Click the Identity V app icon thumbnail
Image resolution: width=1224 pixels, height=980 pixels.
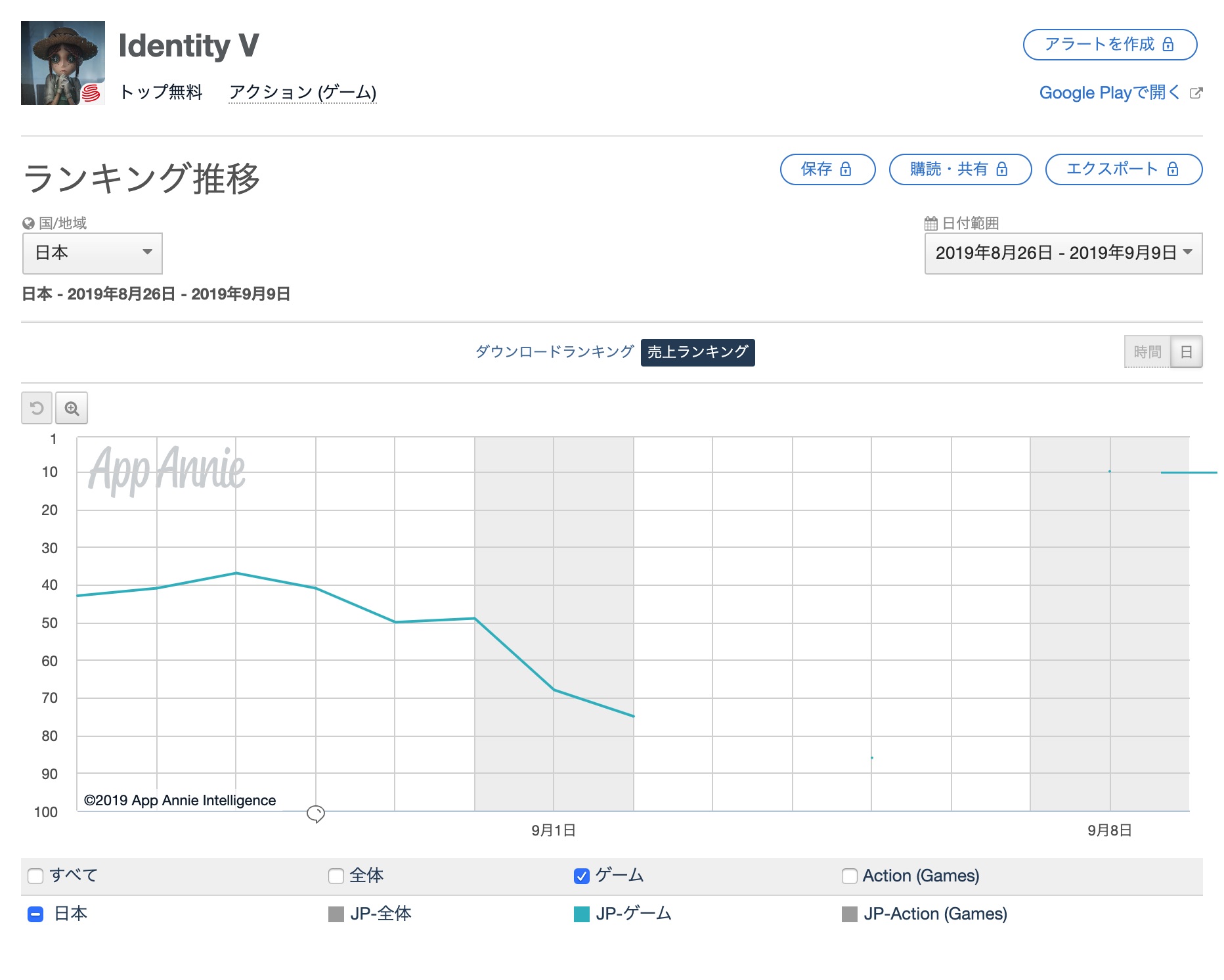[63, 63]
